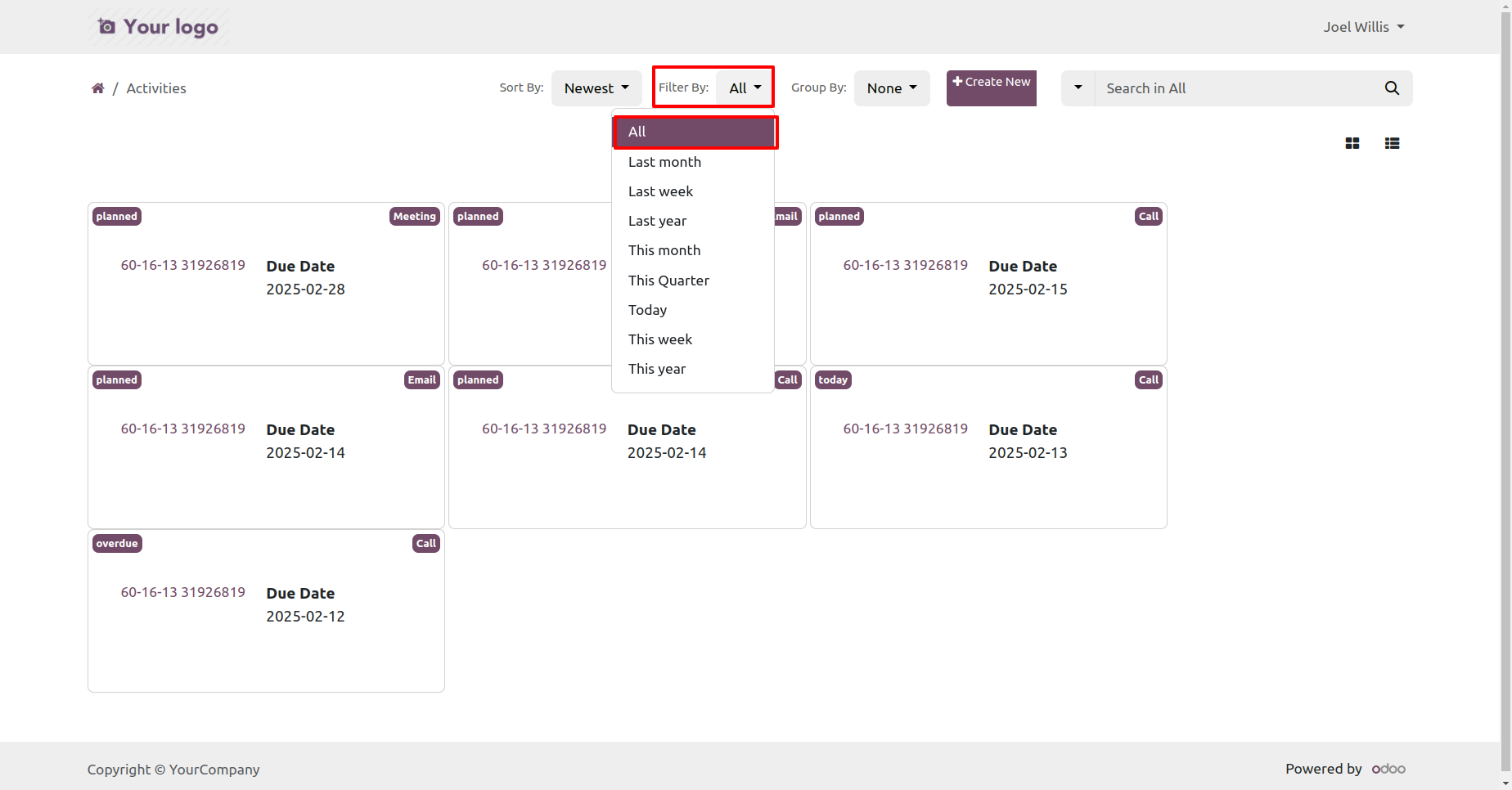Screen dimensions: 1512x790
Task: Switch to kanban grid view
Action: pos(1352,143)
